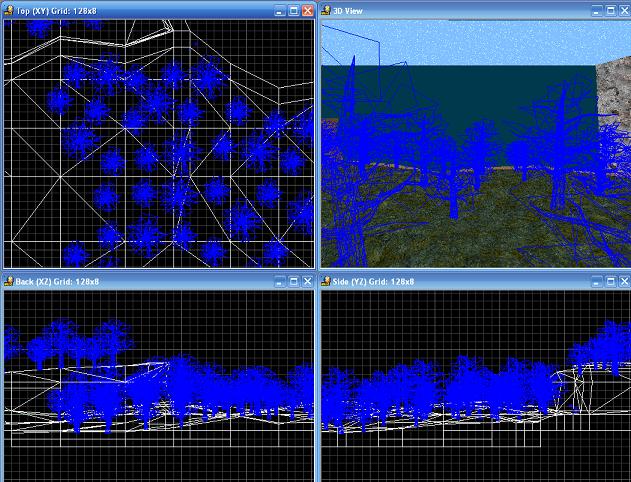Close the 3D View window

625,11
